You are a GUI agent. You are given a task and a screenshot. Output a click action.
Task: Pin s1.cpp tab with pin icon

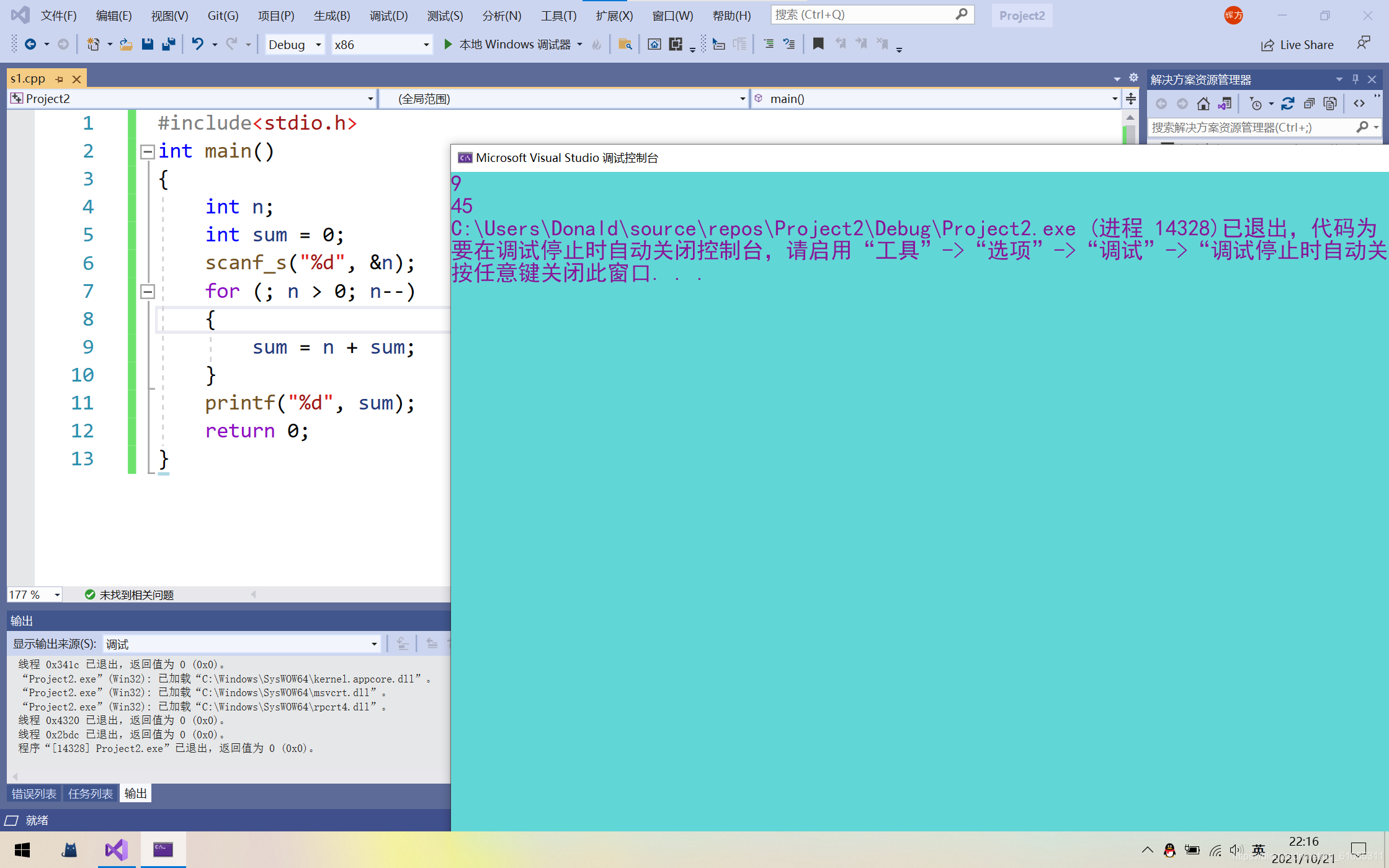(x=60, y=79)
